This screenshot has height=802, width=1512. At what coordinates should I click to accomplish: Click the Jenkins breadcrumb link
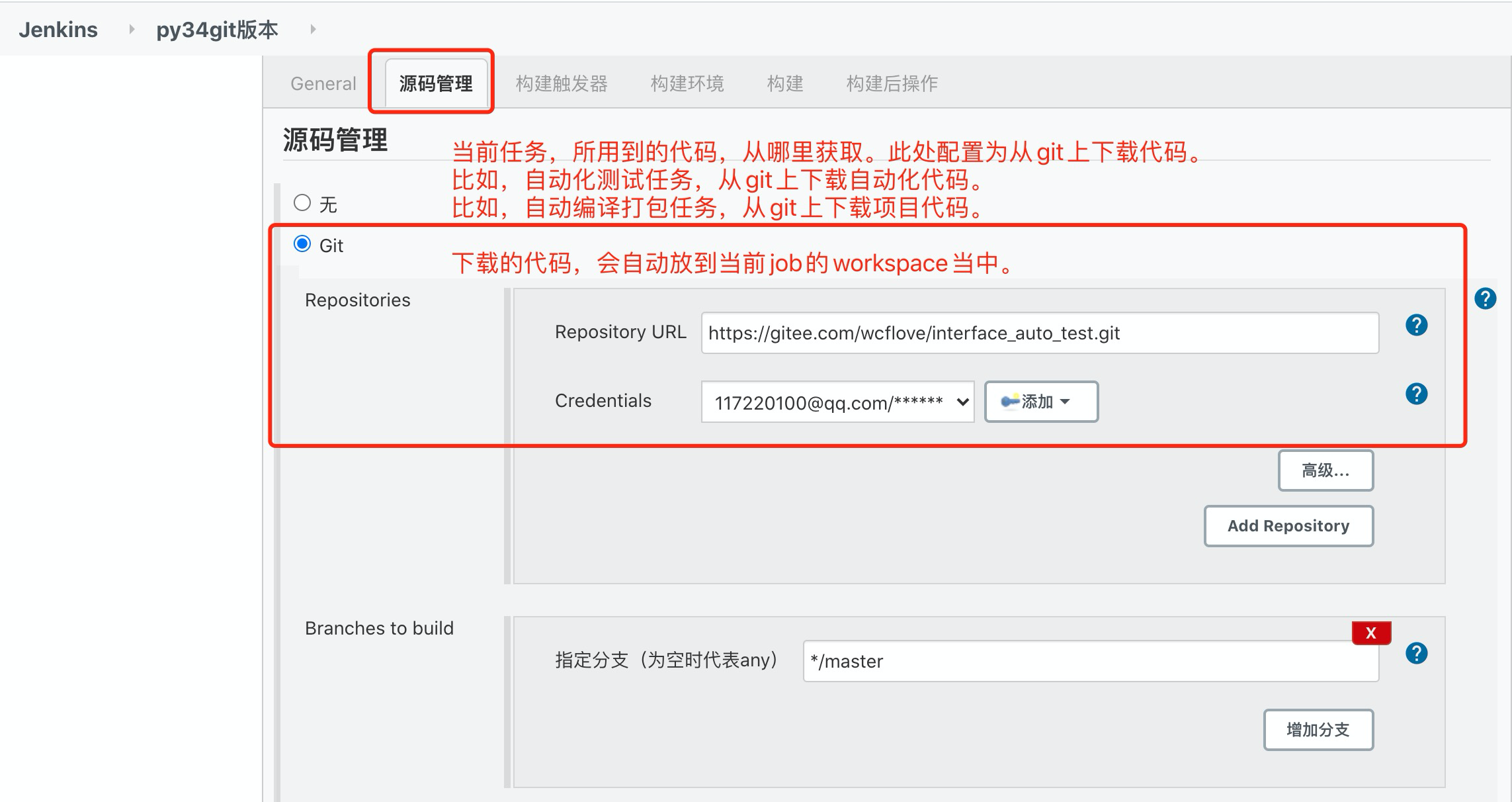tap(58, 30)
